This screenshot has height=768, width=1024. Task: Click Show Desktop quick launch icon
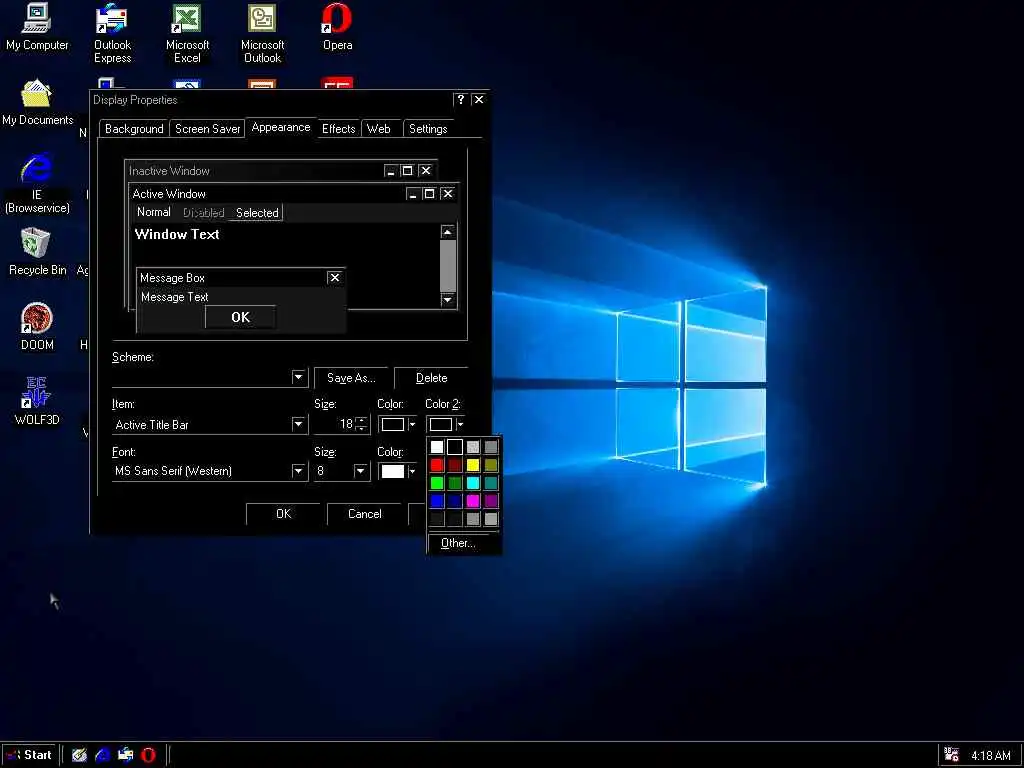pyautogui.click(x=79, y=755)
